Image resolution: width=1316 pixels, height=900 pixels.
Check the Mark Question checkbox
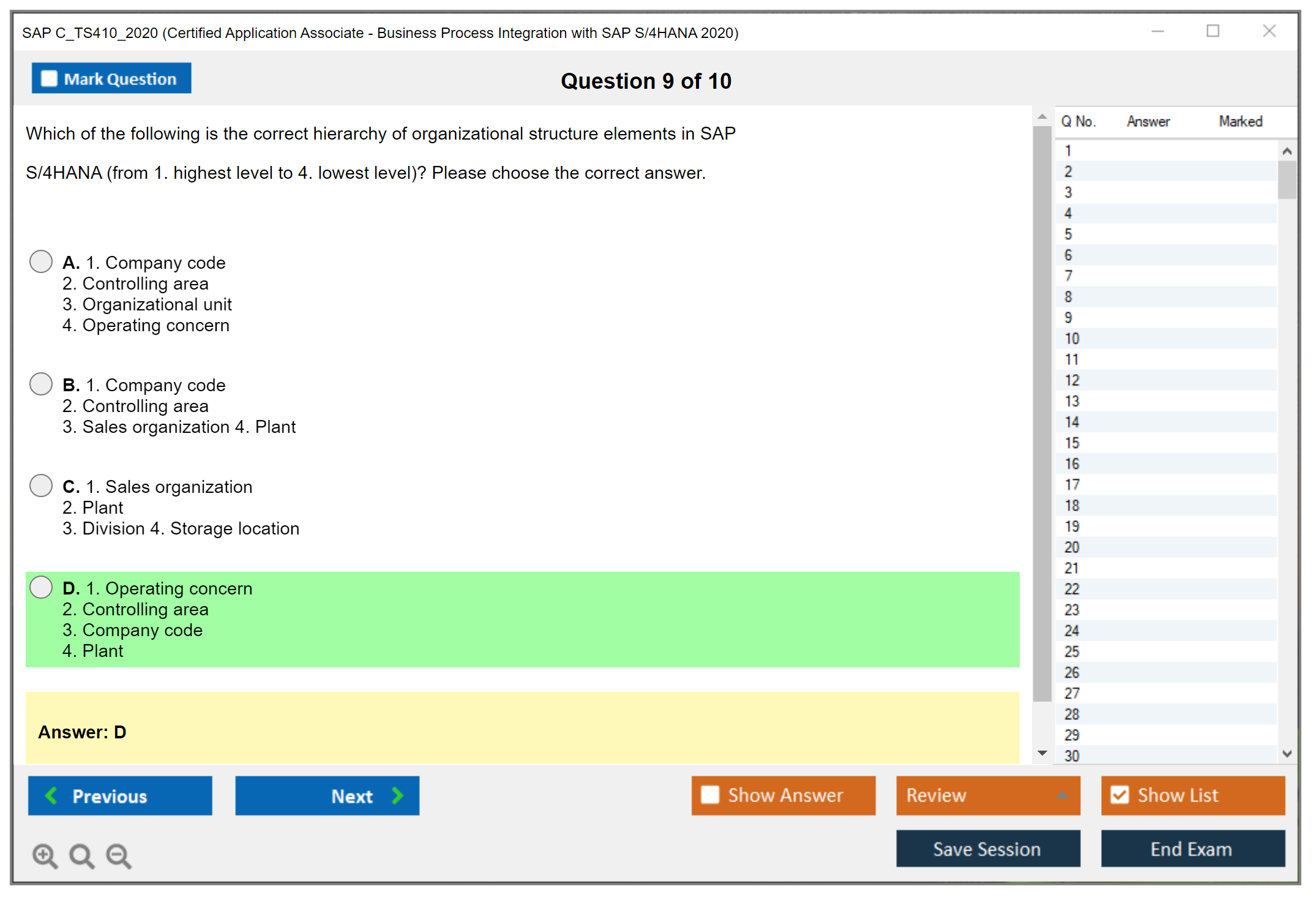click(x=49, y=78)
